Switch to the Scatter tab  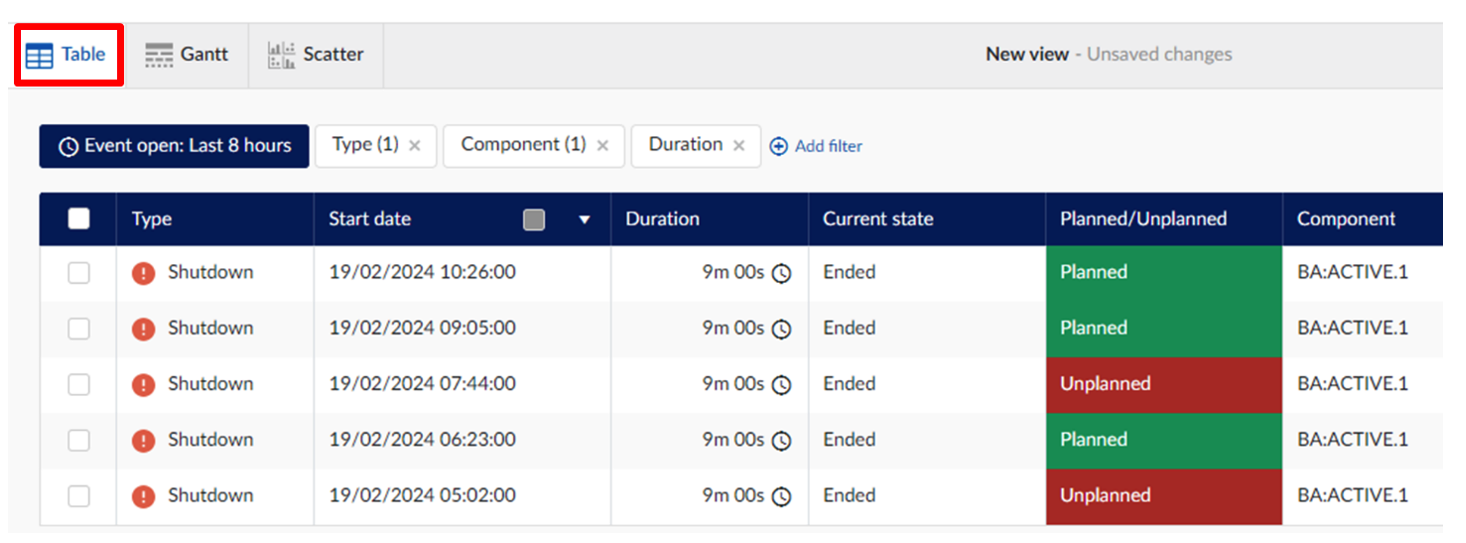(316, 55)
